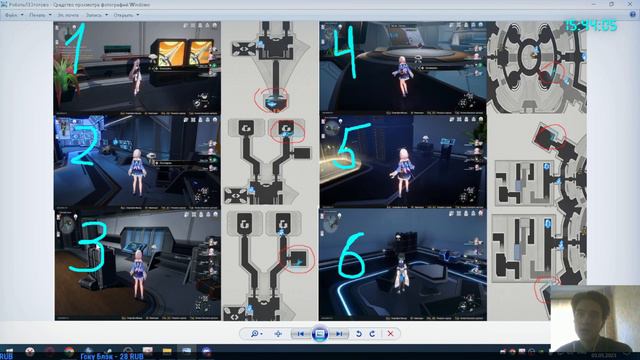Viewport: 640px width, 360px height.
Task: Maximize or restore the Photo Viewer window
Action: (611, 4)
